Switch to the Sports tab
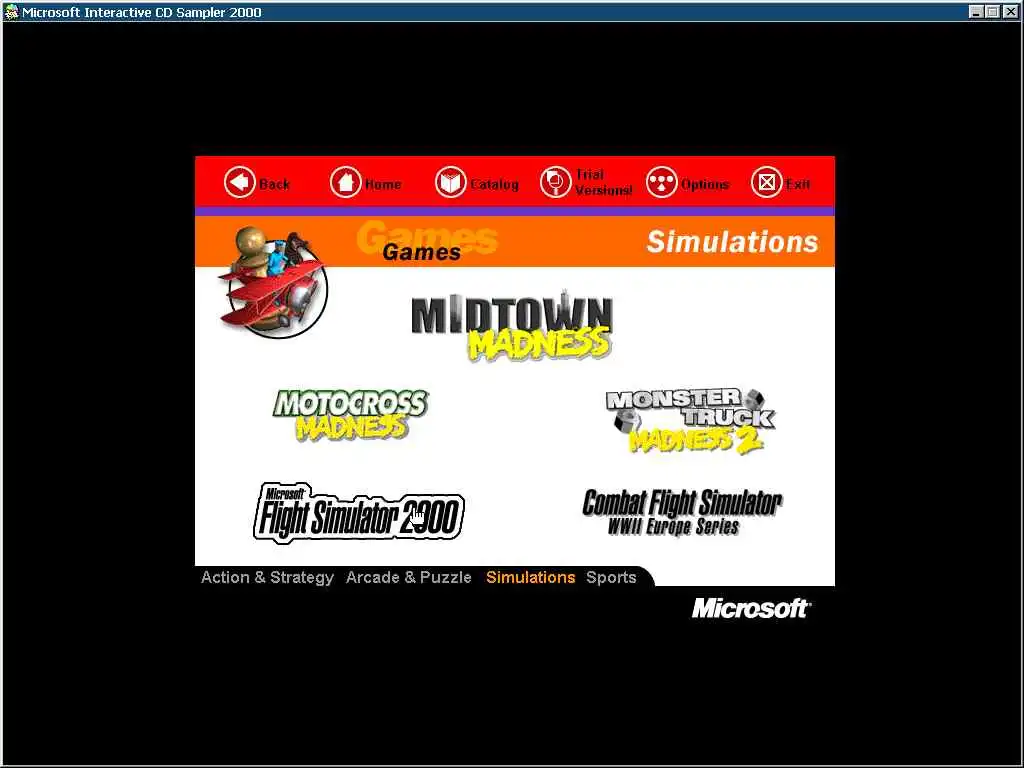 pyautogui.click(x=611, y=577)
